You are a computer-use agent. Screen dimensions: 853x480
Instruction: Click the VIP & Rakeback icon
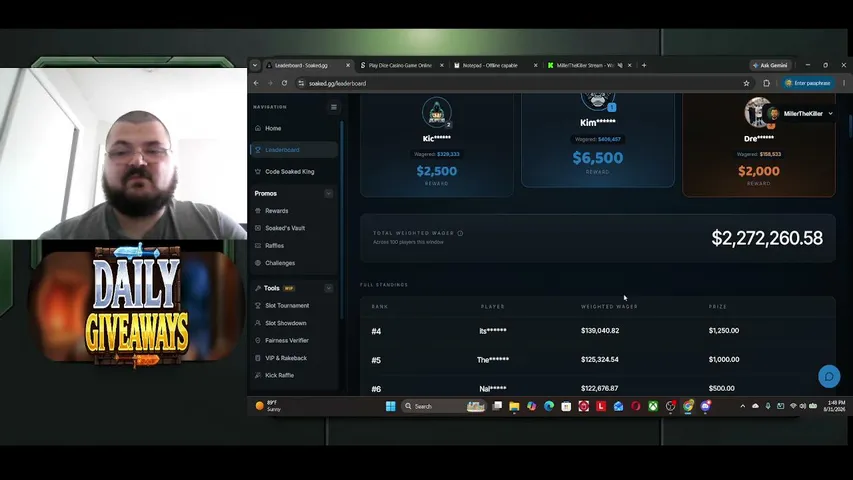coord(258,358)
